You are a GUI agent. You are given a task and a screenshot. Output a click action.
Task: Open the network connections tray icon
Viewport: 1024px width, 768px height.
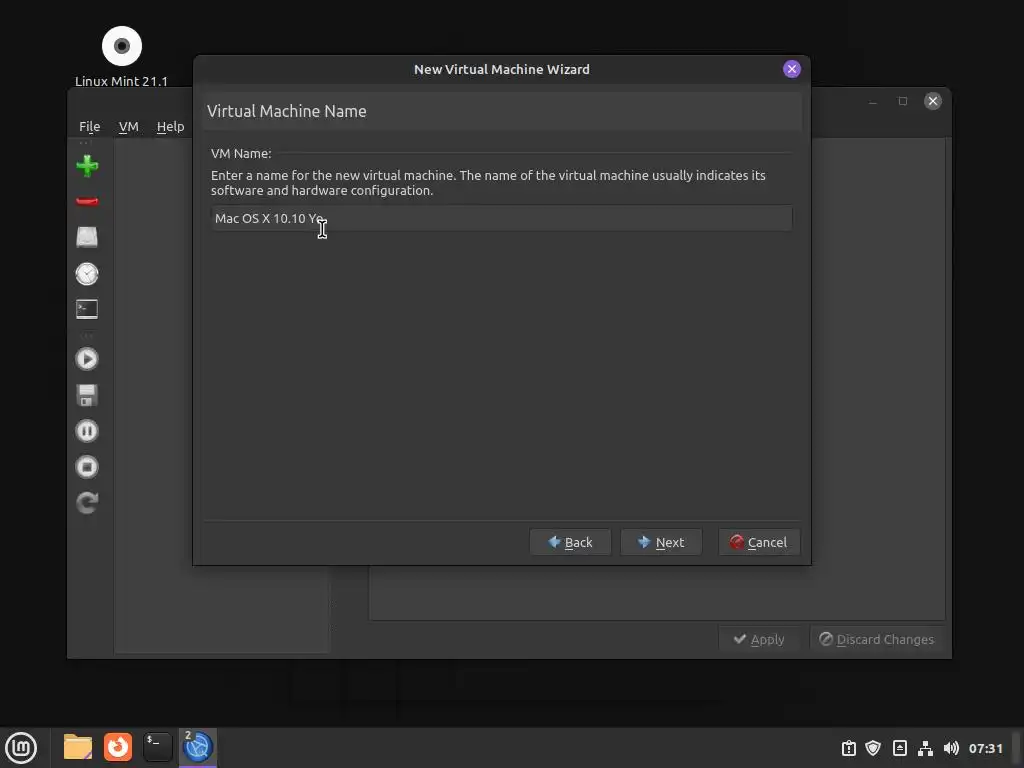925,748
